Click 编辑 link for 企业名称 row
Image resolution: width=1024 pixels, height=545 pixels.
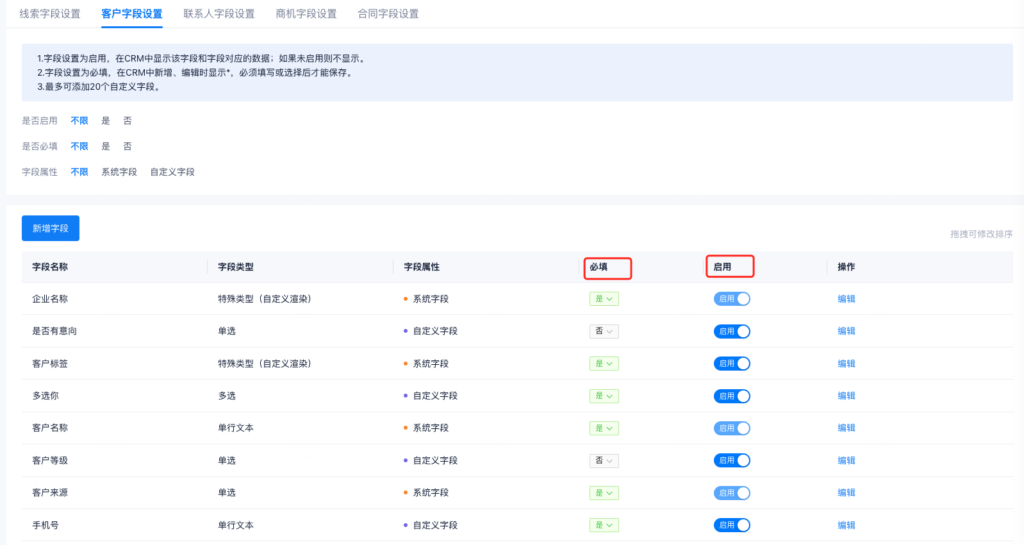tap(846, 299)
